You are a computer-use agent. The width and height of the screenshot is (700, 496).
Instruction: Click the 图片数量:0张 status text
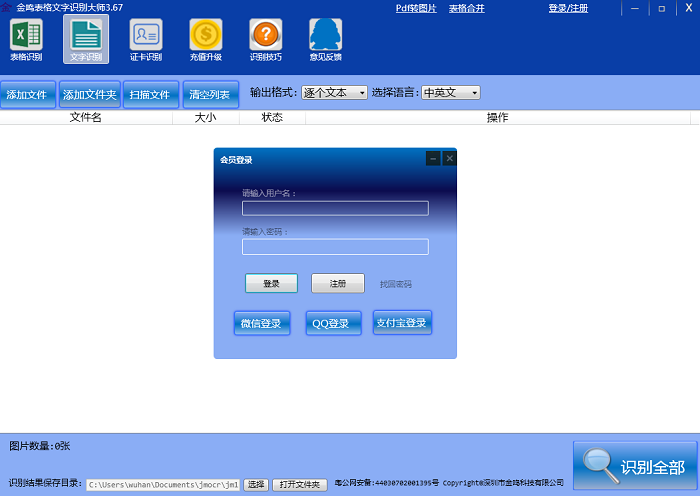point(40,446)
